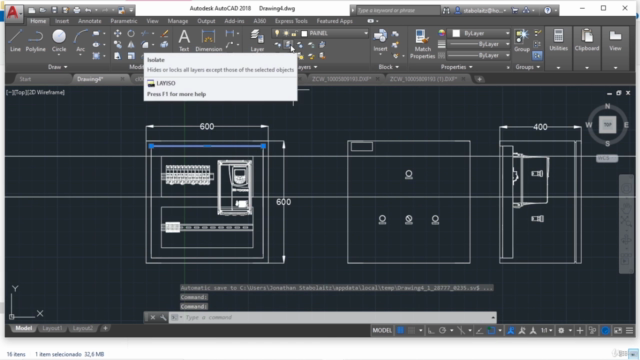Click the Plot print icon
Viewport: 640px width, 360px height.
tap(77, 10)
